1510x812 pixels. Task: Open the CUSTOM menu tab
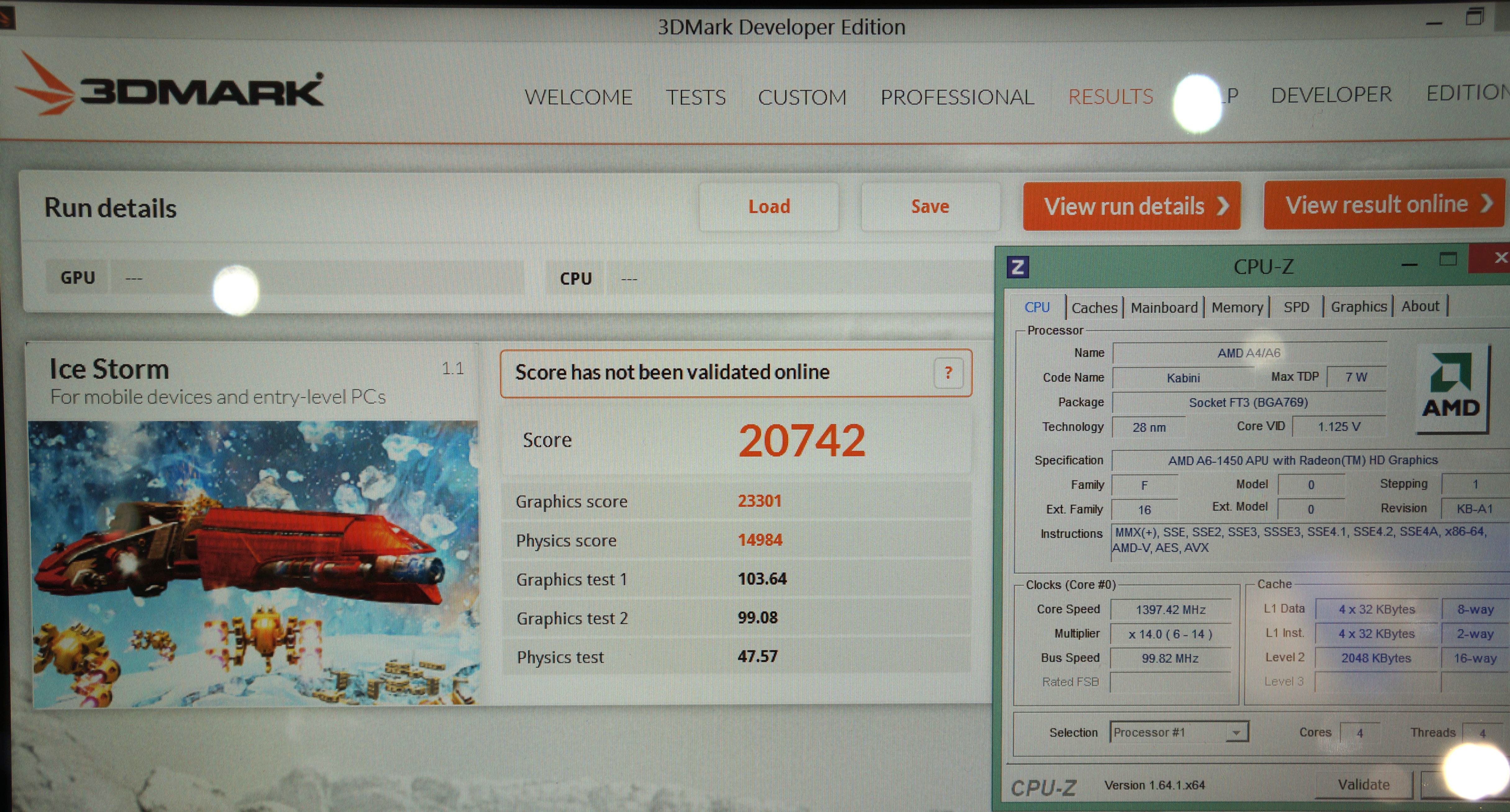[x=802, y=97]
